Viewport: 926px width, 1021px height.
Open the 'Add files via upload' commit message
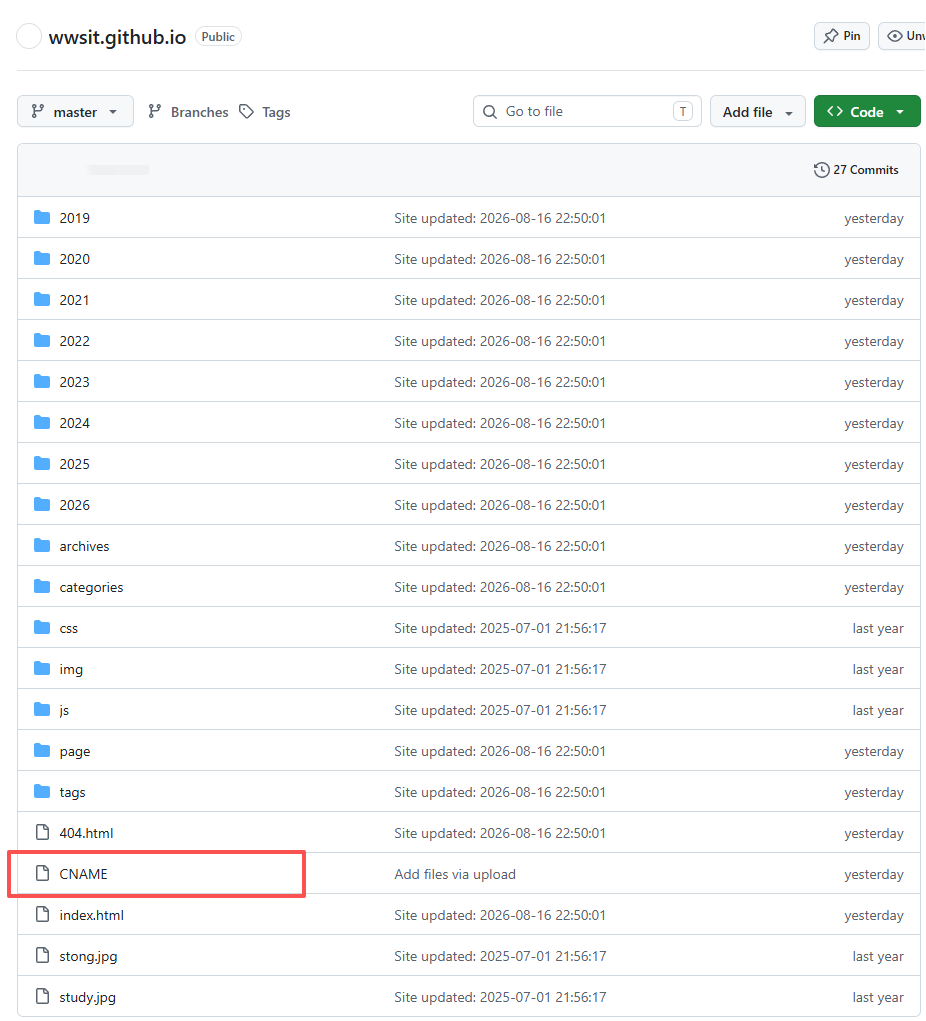pyautogui.click(x=455, y=874)
